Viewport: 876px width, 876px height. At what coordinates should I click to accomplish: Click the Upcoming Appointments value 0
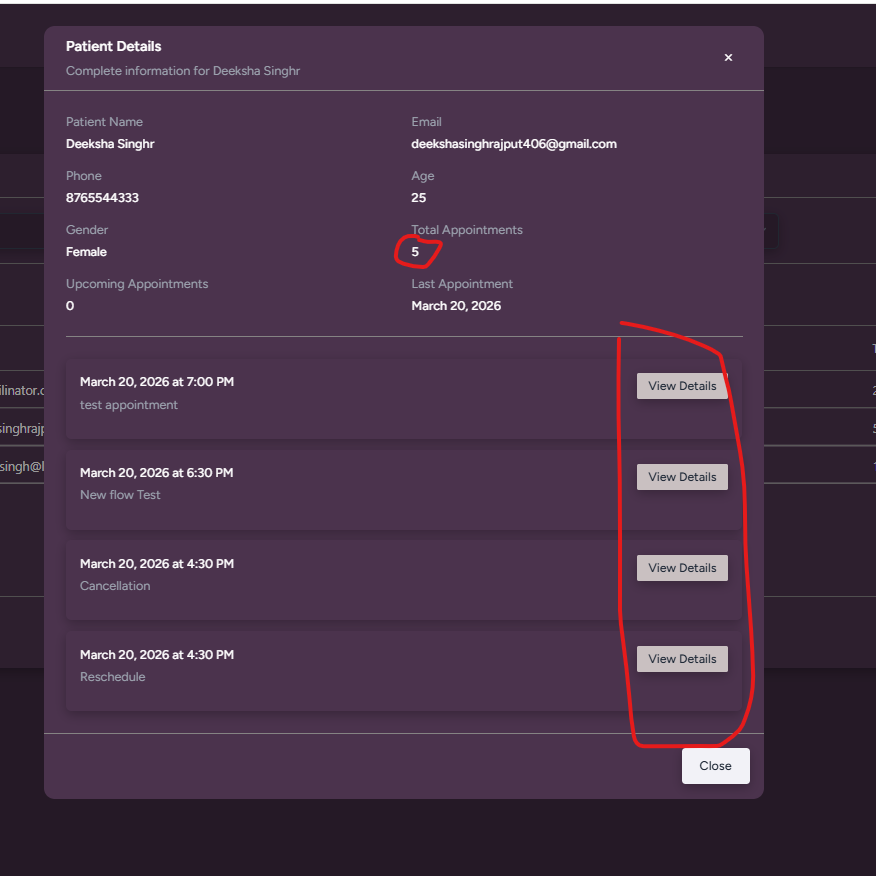70,306
